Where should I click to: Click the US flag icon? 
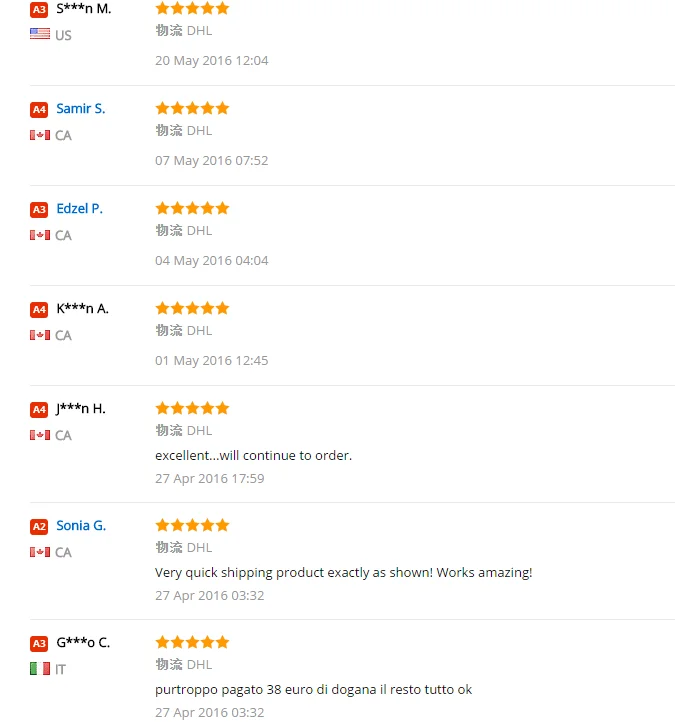(40, 34)
